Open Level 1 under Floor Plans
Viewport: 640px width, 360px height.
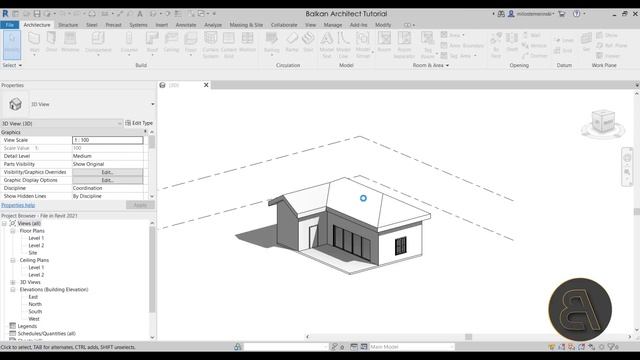(36, 238)
